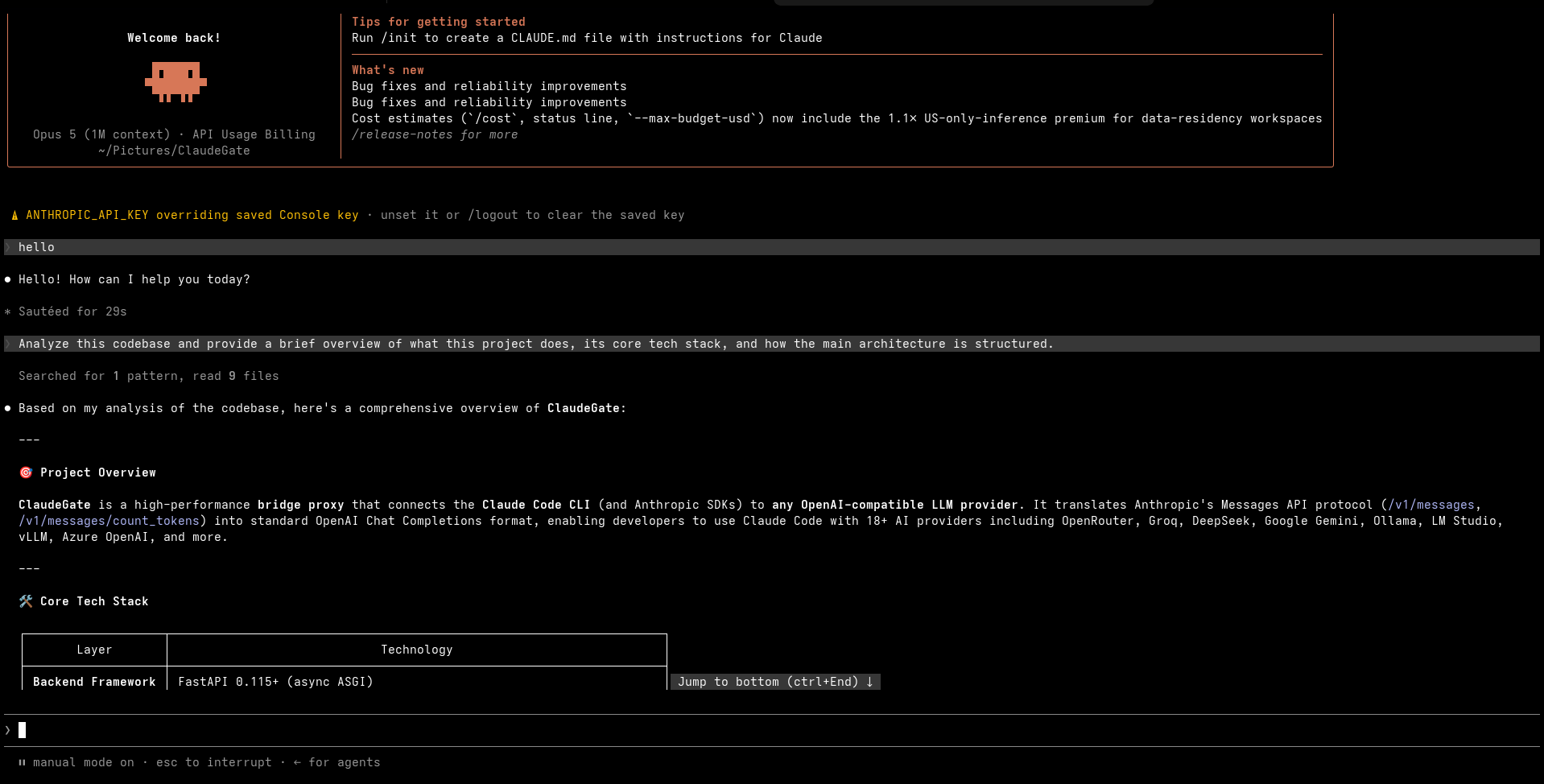Click the Jump to bottom button
1544x784 pixels.
[x=775, y=682]
